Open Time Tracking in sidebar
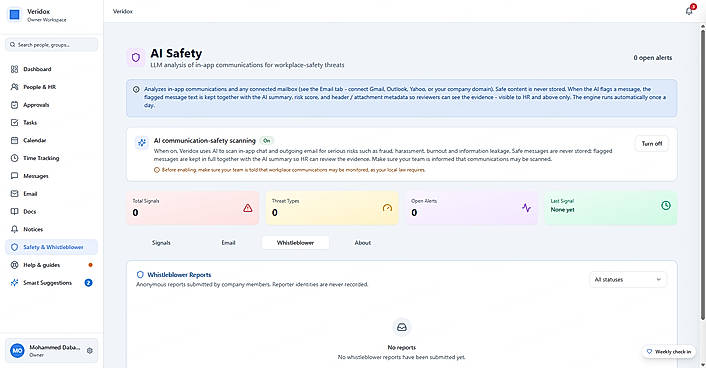This screenshot has width=706, height=368. pyautogui.click(x=51, y=158)
